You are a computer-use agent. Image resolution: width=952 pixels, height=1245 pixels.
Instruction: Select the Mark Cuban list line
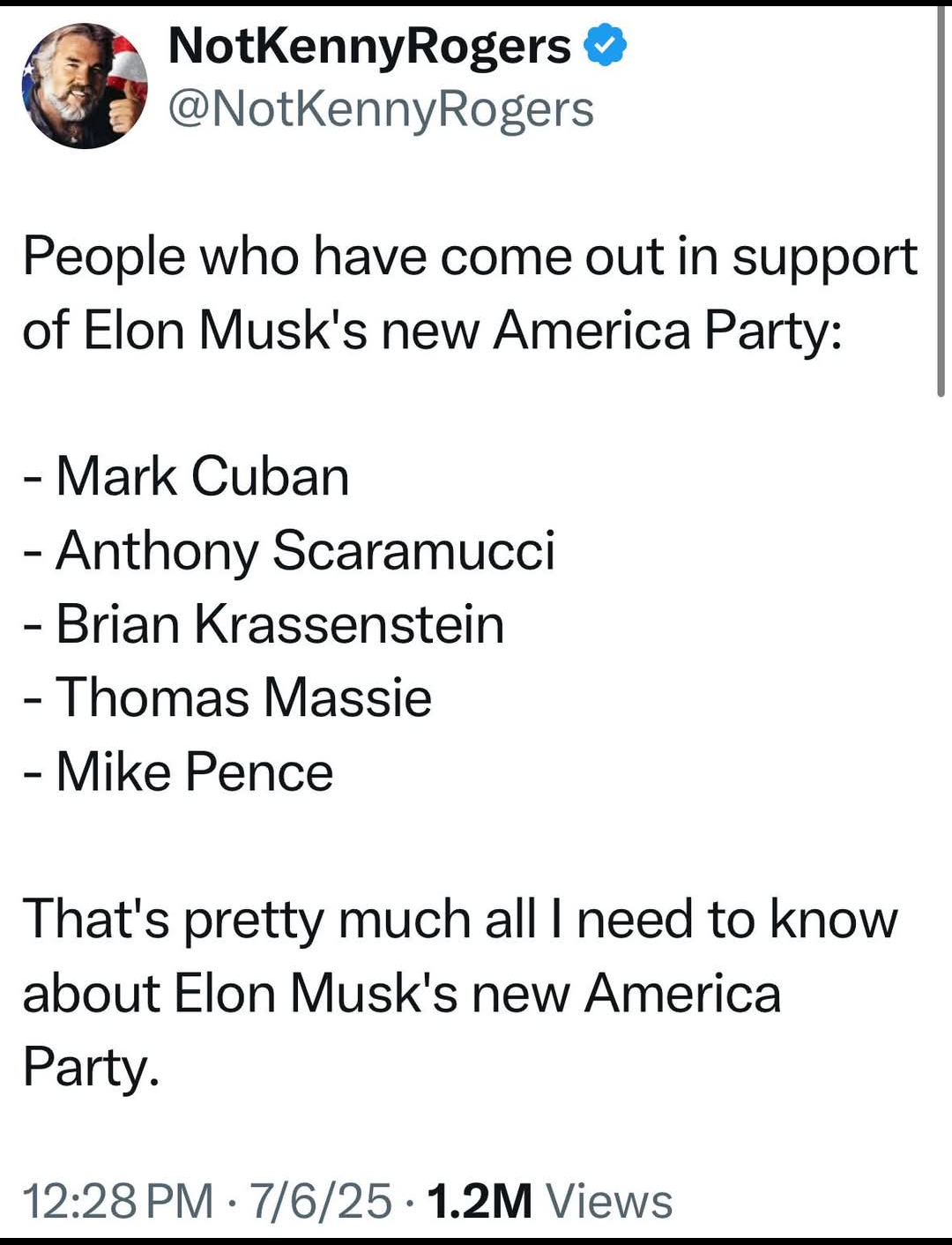pyautogui.click(x=187, y=477)
